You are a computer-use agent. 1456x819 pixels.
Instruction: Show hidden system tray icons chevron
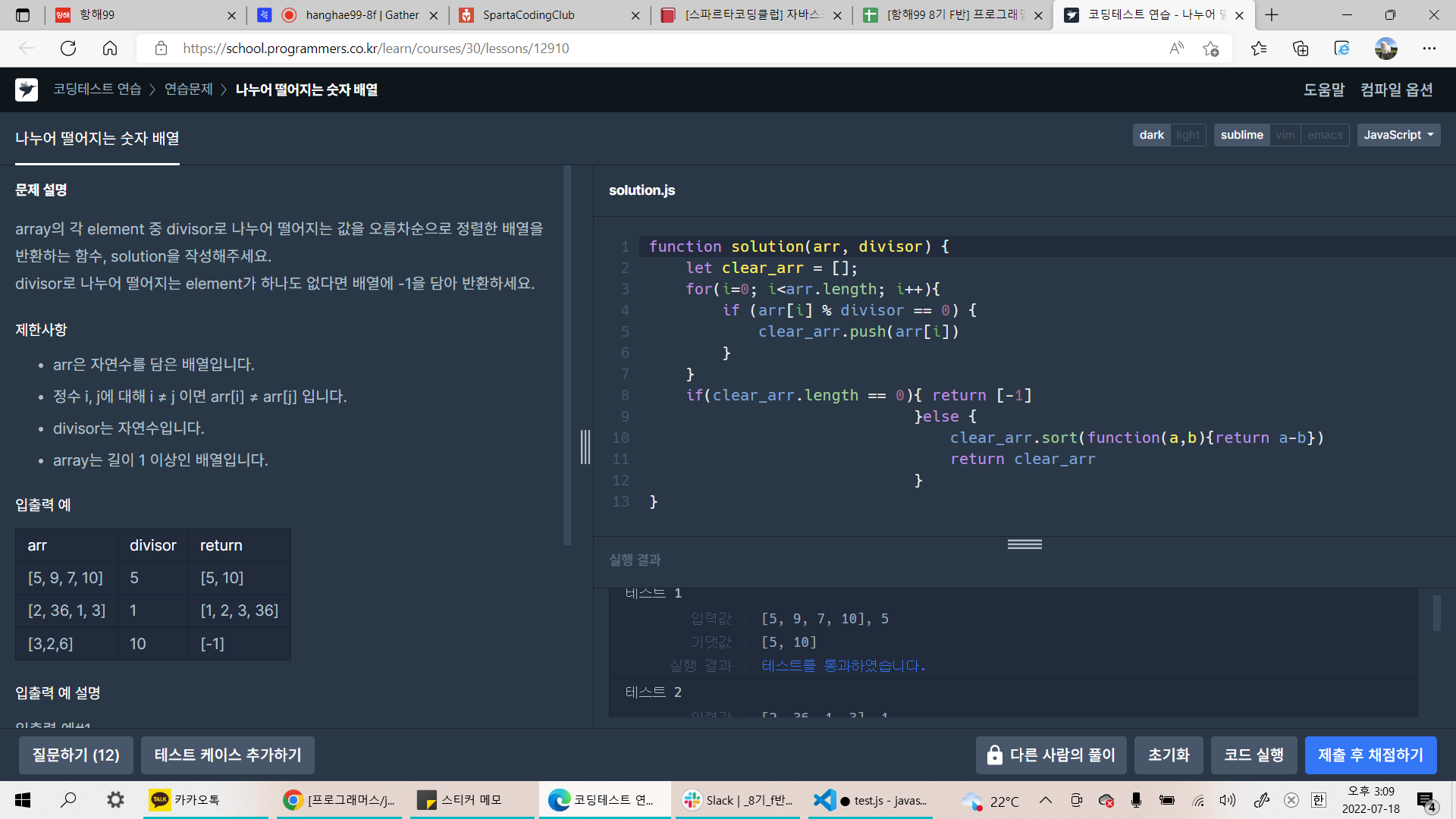(x=1045, y=800)
